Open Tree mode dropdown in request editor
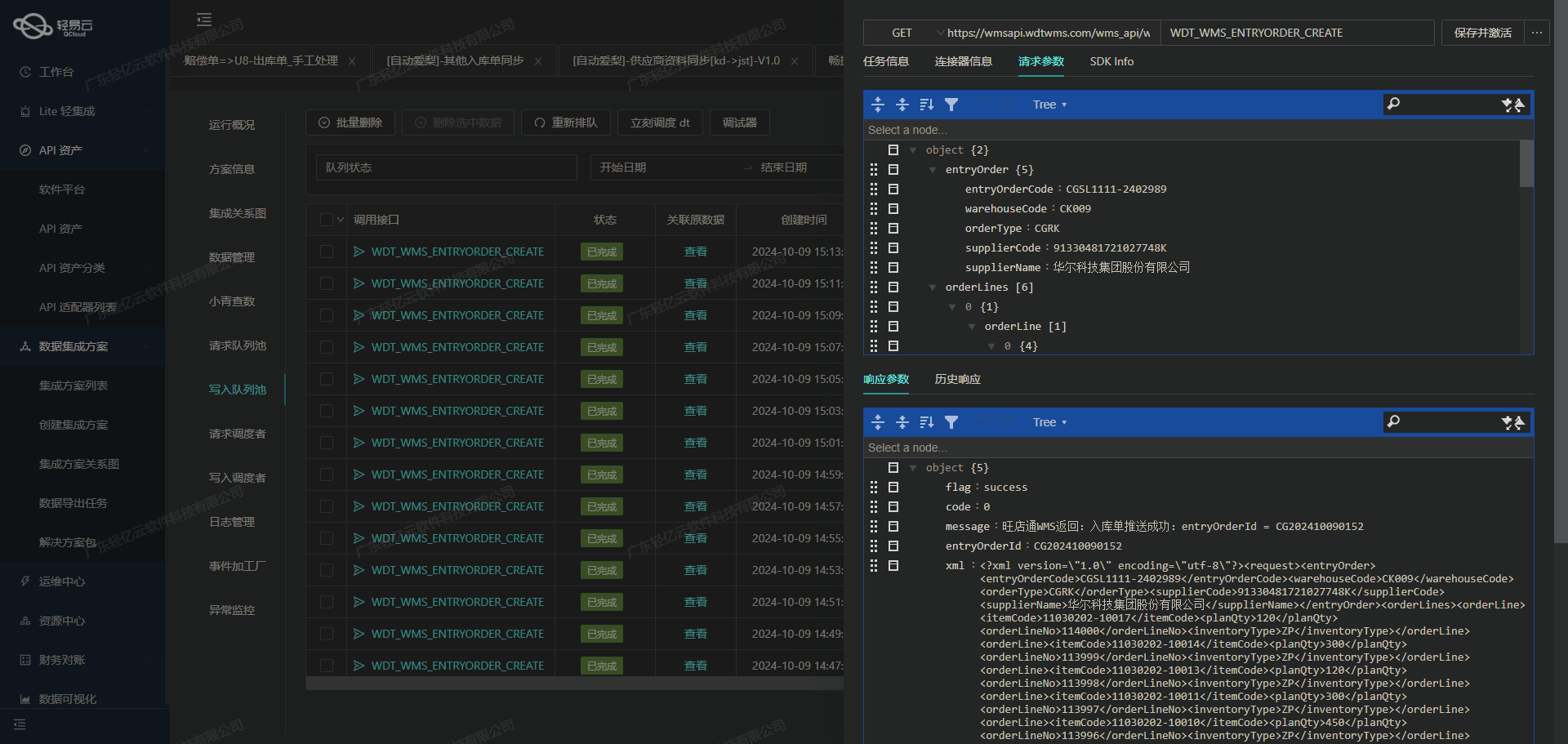 (x=1049, y=105)
